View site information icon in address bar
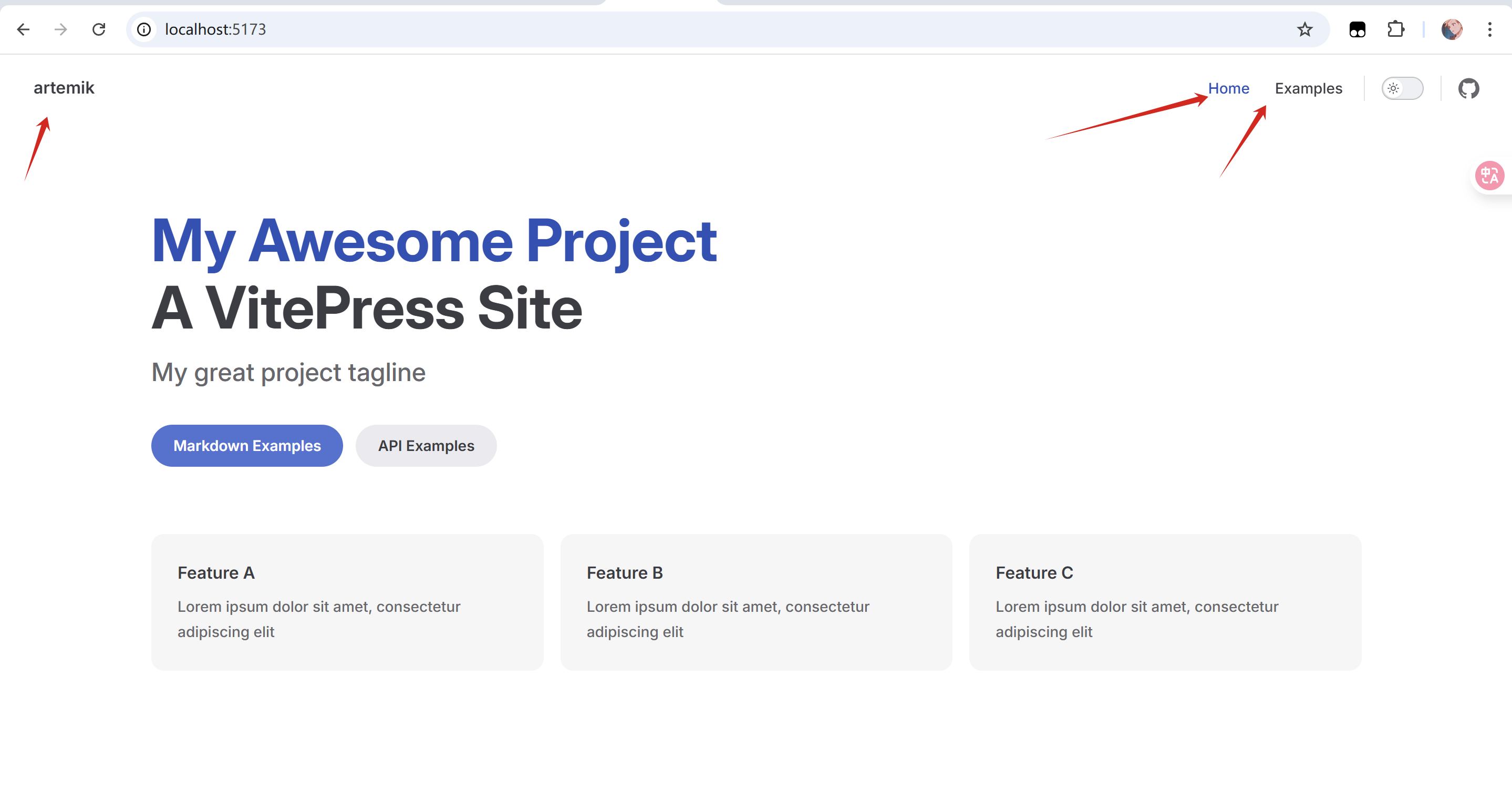The width and height of the screenshot is (1512, 800). (144, 29)
